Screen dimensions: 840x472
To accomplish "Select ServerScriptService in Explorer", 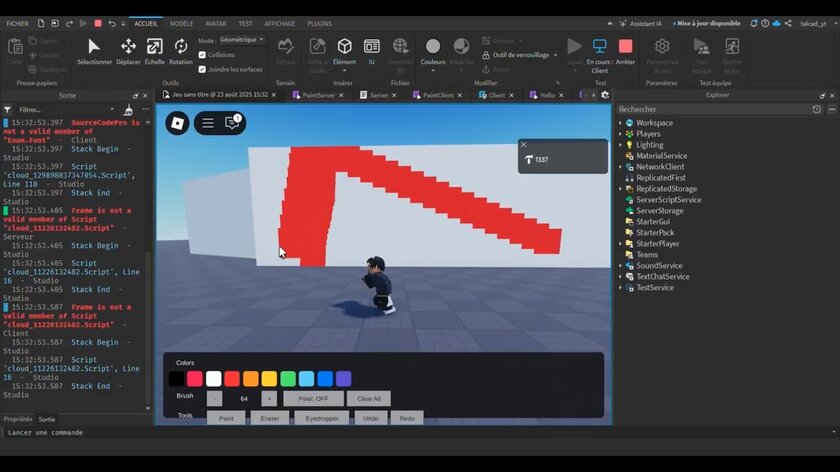I will [x=669, y=200].
